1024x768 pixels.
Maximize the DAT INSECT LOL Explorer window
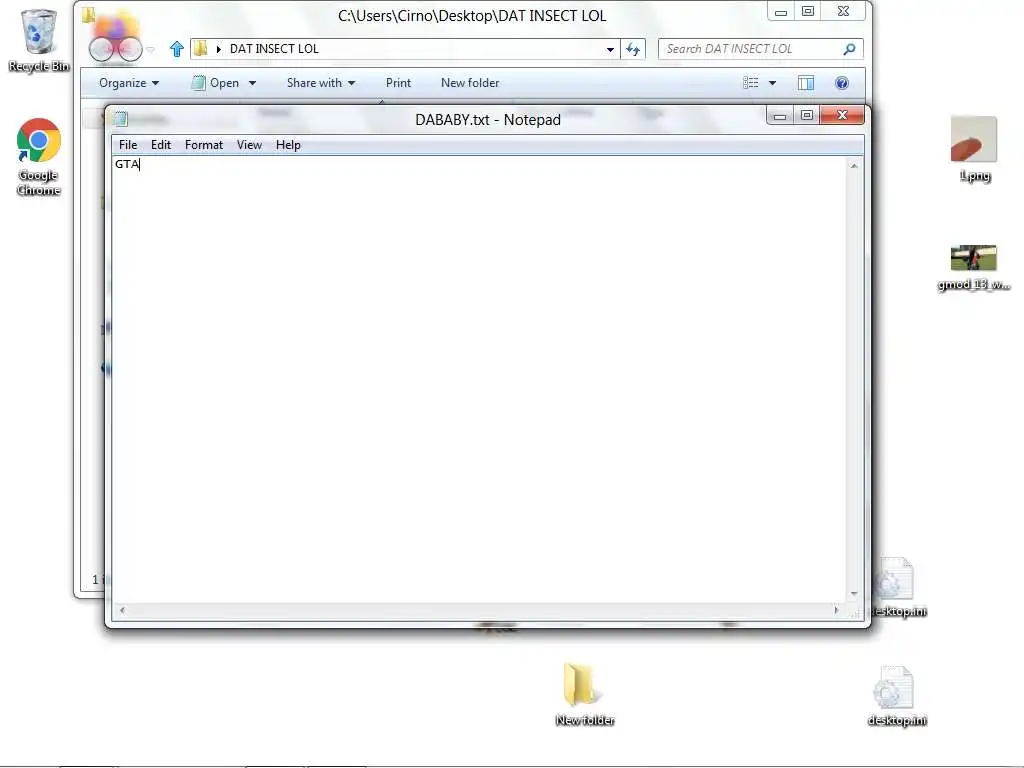808,12
